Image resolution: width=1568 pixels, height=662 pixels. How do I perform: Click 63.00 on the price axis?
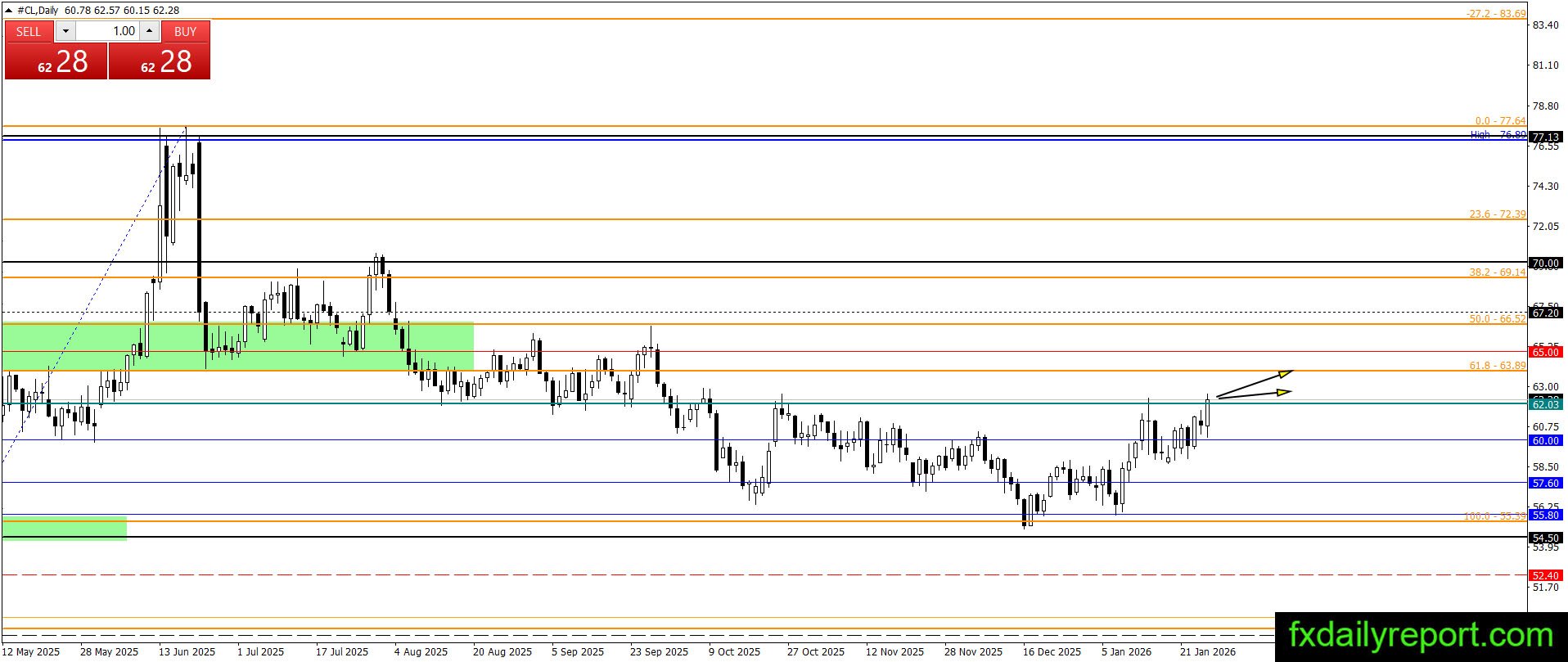(x=1545, y=387)
